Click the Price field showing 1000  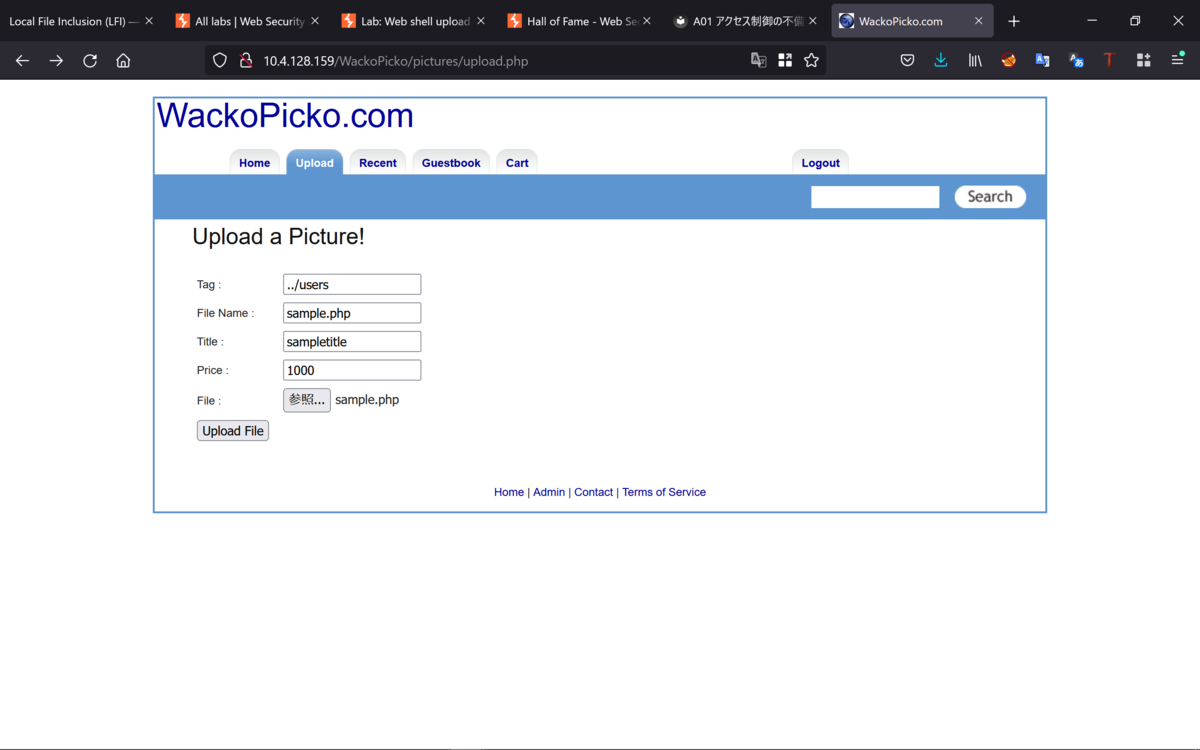(x=352, y=370)
